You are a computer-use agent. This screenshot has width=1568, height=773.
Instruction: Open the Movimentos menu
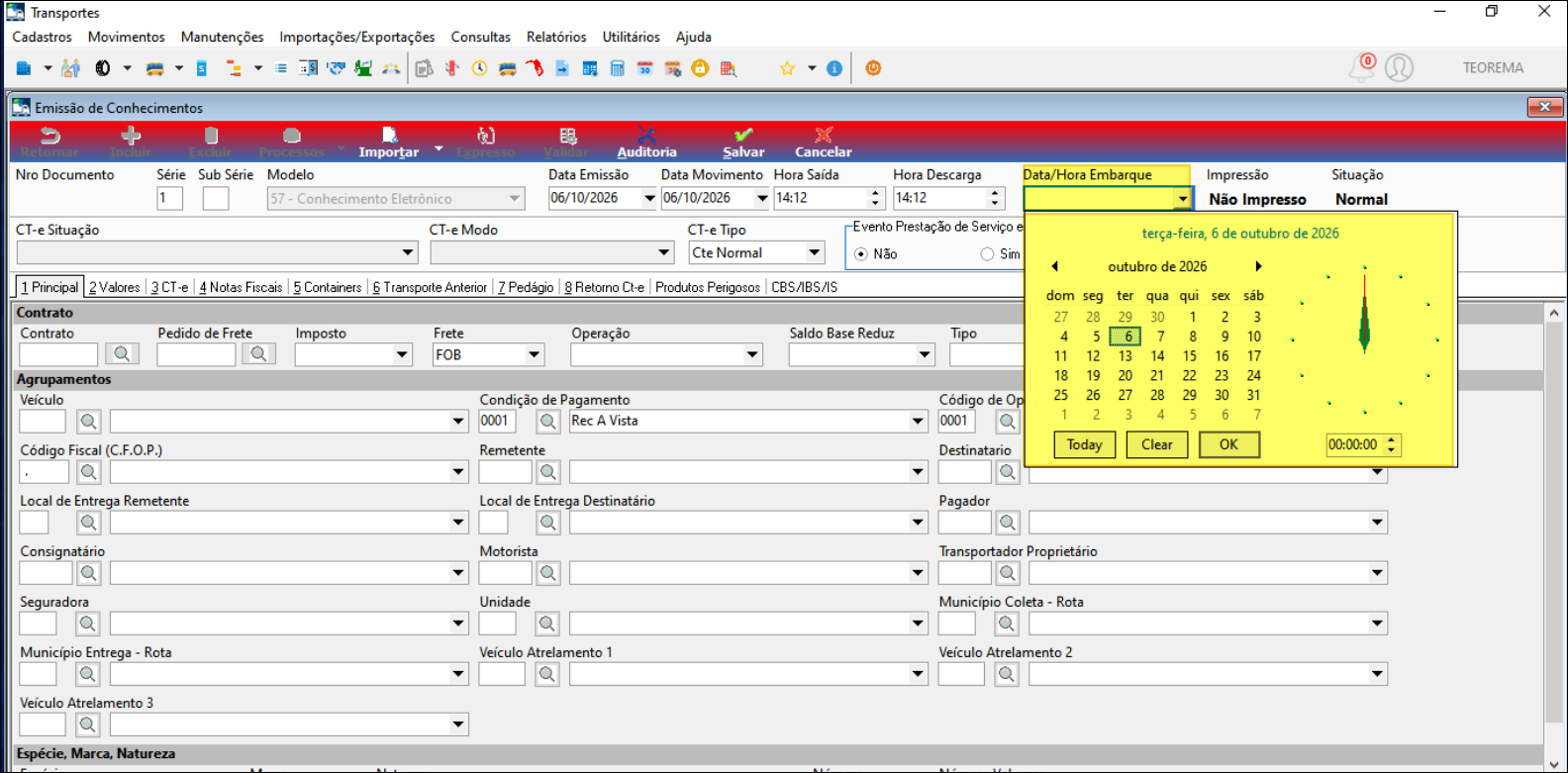point(127,37)
